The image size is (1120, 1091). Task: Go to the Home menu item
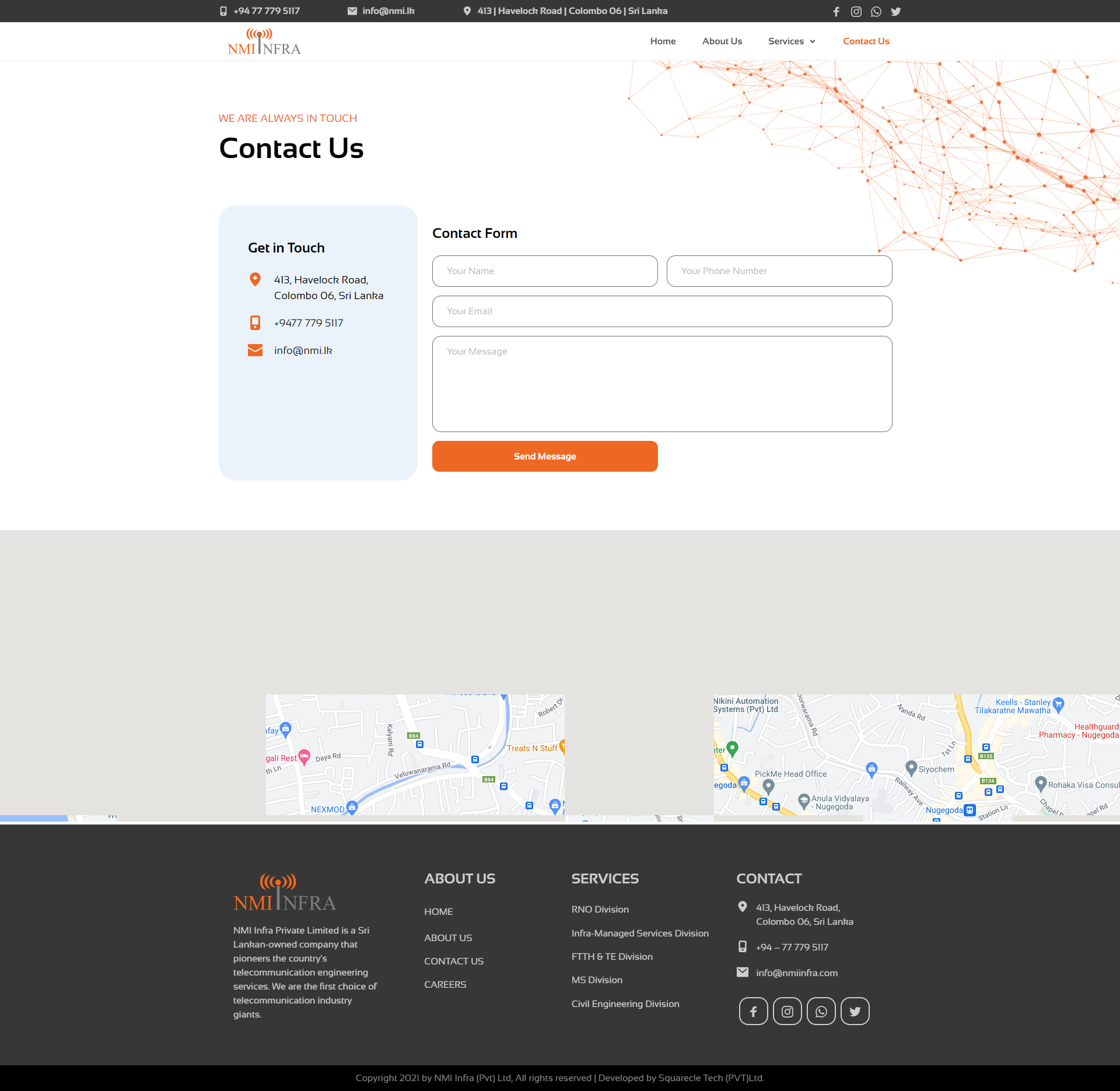(663, 41)
